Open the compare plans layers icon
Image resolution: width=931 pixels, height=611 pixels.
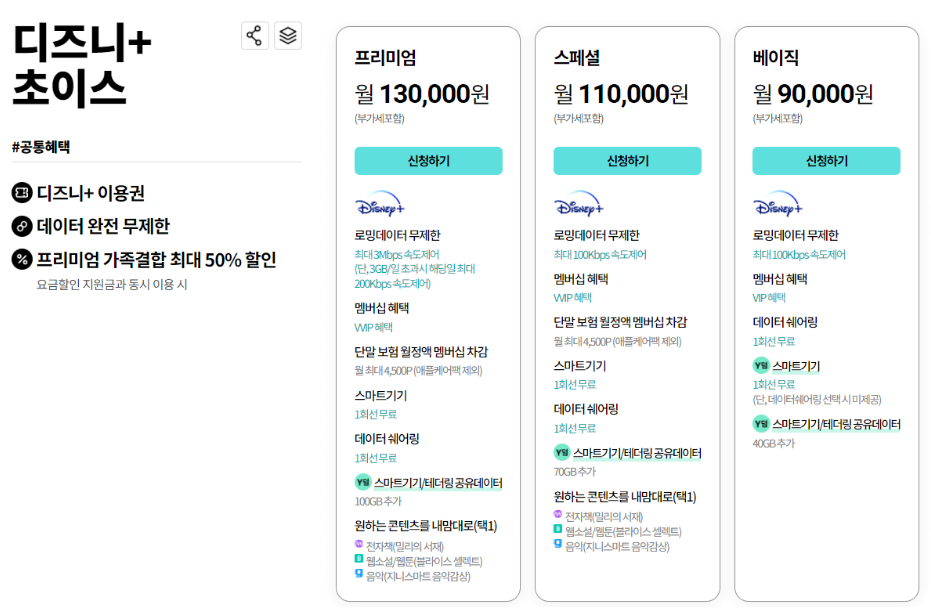[288, 36]
